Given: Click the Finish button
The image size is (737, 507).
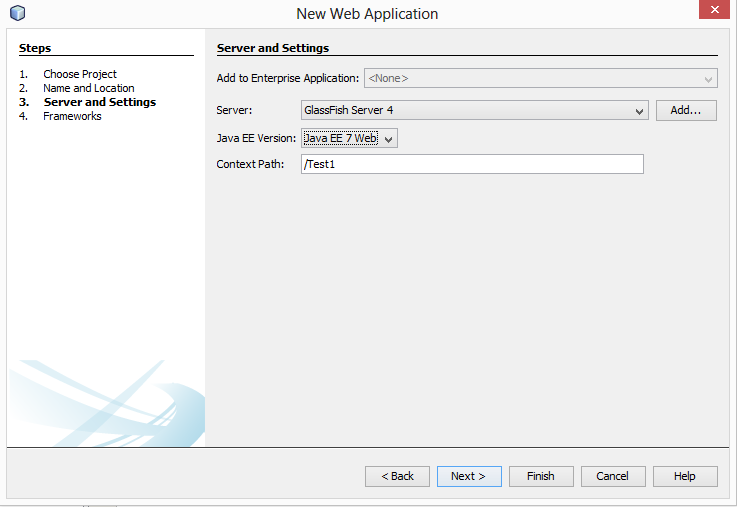Looking at the screenshot, I should (x=541, y=476).
